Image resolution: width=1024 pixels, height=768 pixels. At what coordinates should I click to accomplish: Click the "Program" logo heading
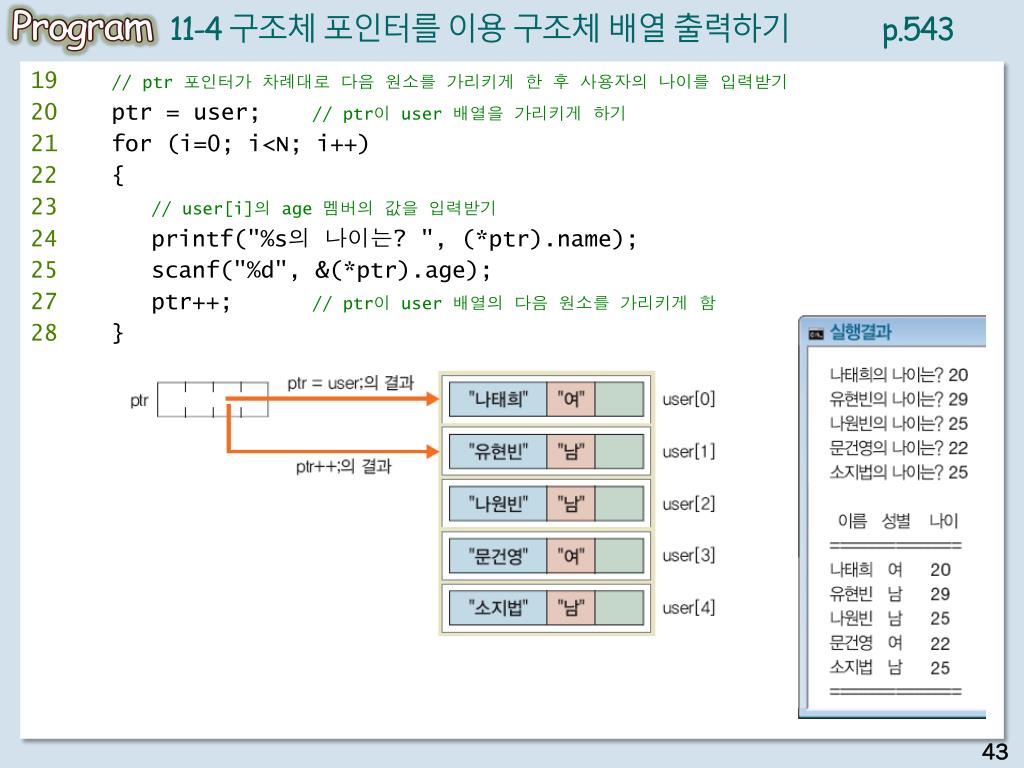83,28
